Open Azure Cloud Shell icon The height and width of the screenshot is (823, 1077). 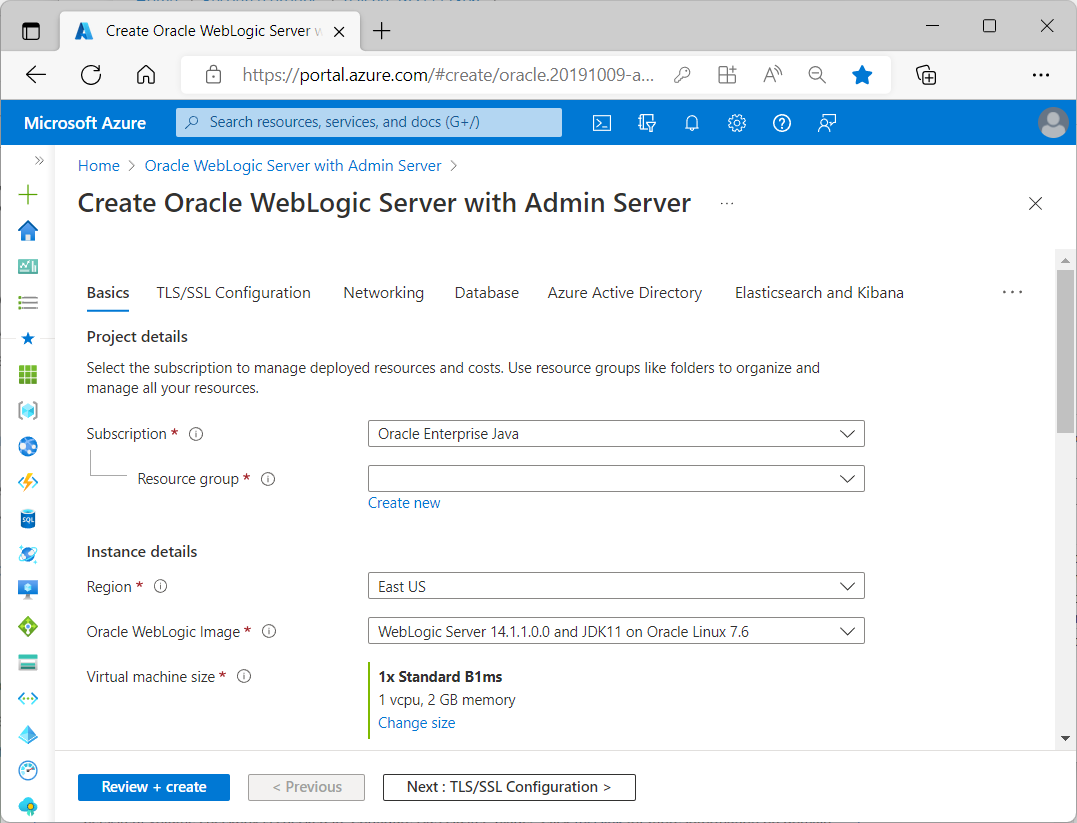click(602, 123)
